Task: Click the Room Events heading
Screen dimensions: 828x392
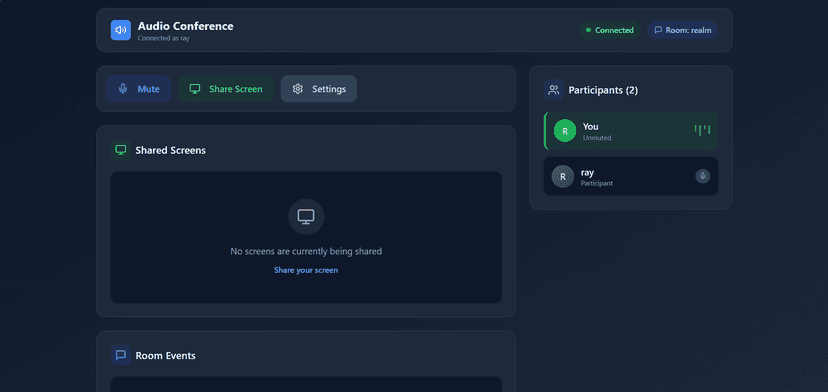Action: [165, 356]
